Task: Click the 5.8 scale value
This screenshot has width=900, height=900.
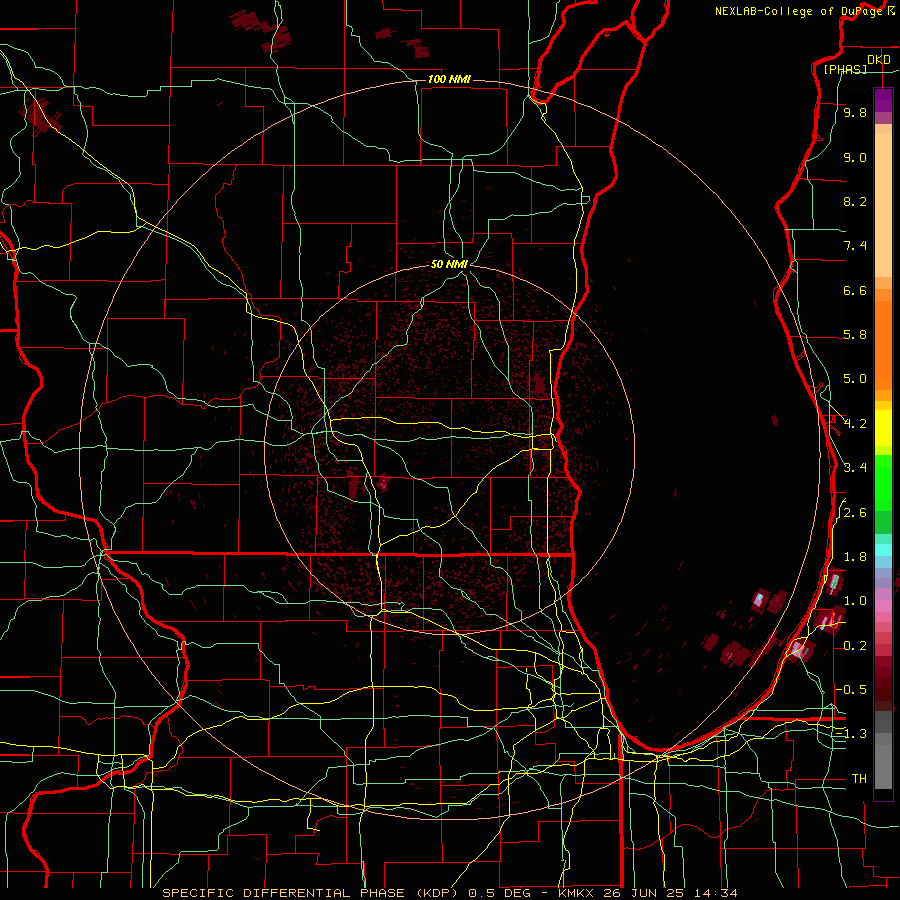Action: pyautogui.click(x=855, y=335)
